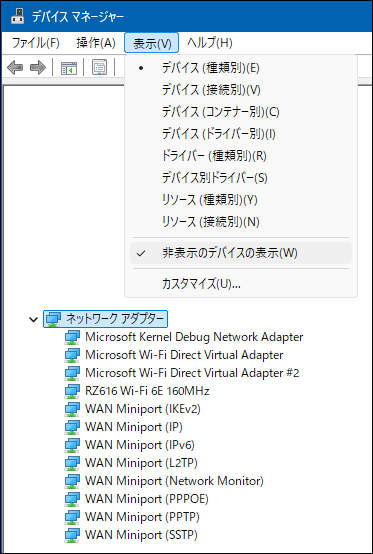Screen dimensions: 373x554
Task: Open the 操作(A) menu
Action: tap(96, 43)
